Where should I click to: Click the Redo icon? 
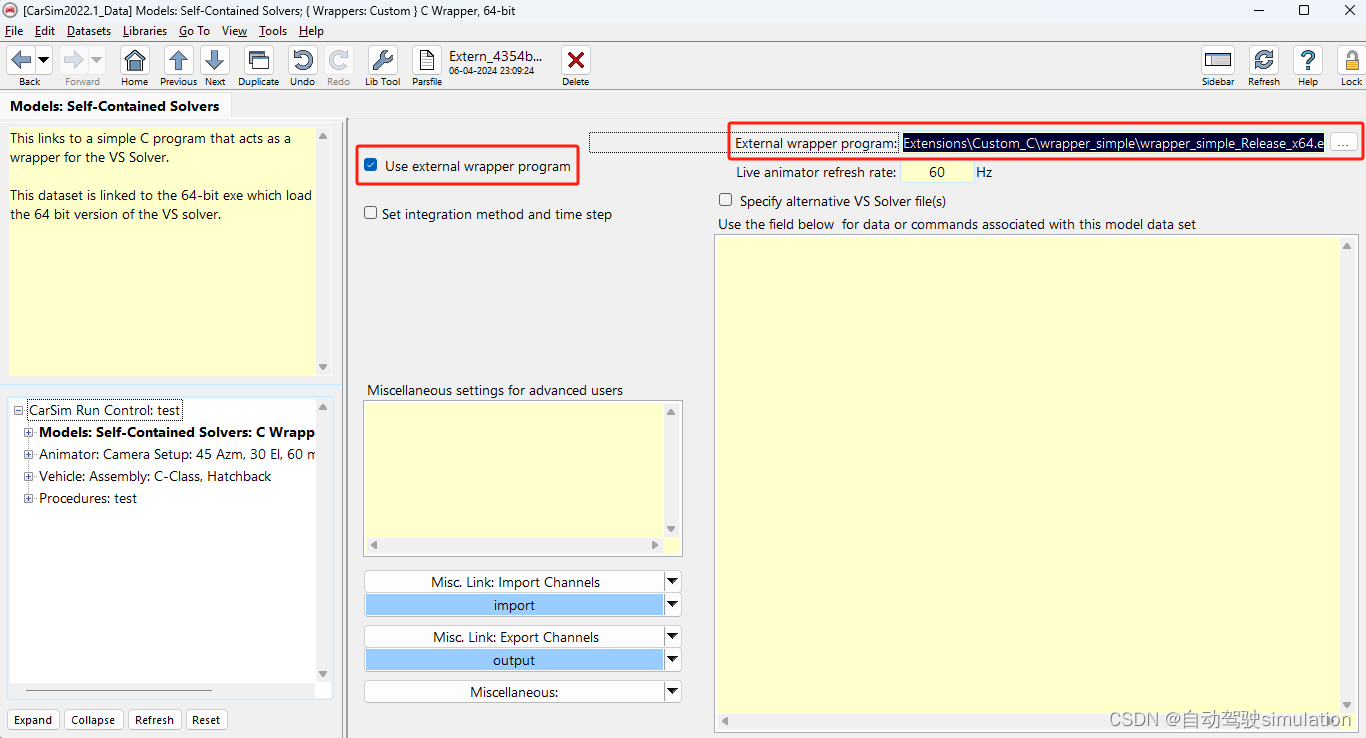[x=339, y=60]
